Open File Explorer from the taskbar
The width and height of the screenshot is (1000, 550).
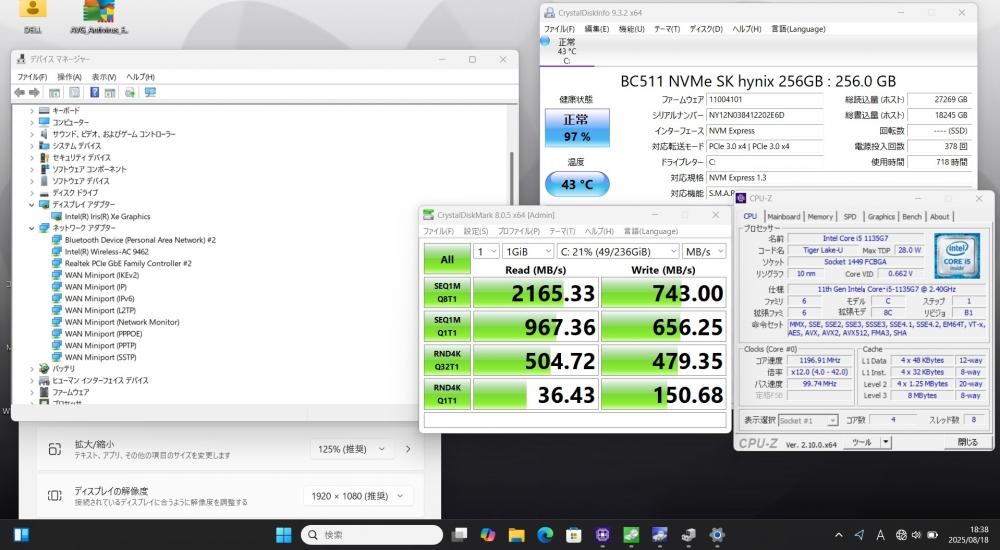[517, 535]
